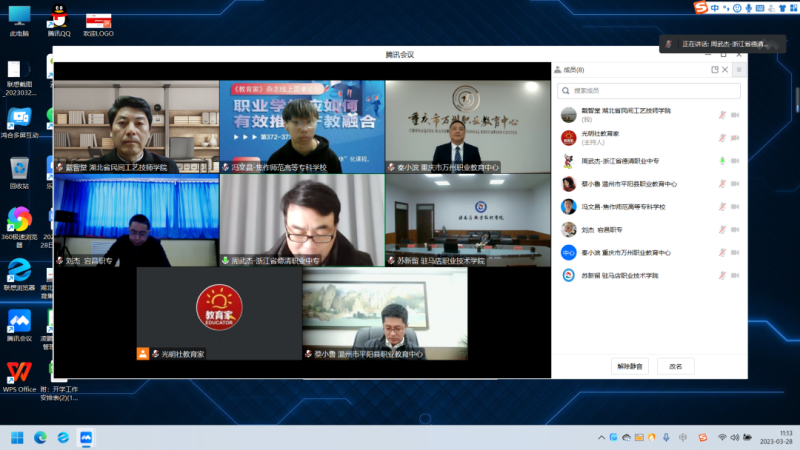Toggle mic icon for 刘杰 member

click(722, 230)
